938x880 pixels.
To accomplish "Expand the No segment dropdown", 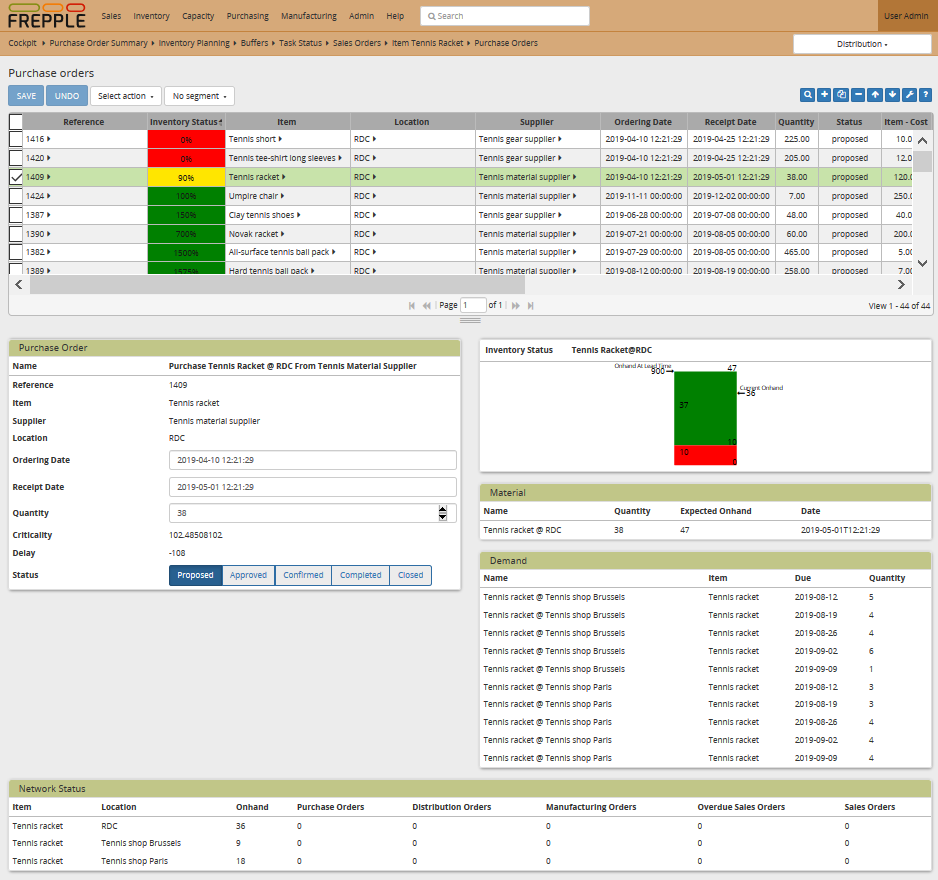I will (199, 96).
